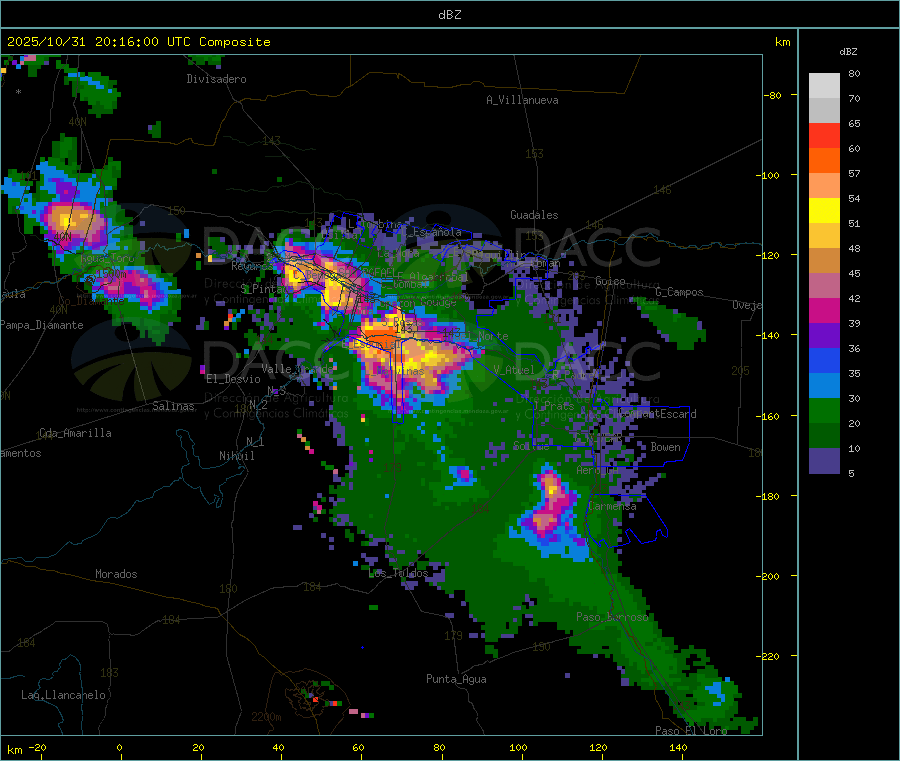The image size is (900, 761).
Task: Click the 'Carmensa' place label
Action: [612, 506]
